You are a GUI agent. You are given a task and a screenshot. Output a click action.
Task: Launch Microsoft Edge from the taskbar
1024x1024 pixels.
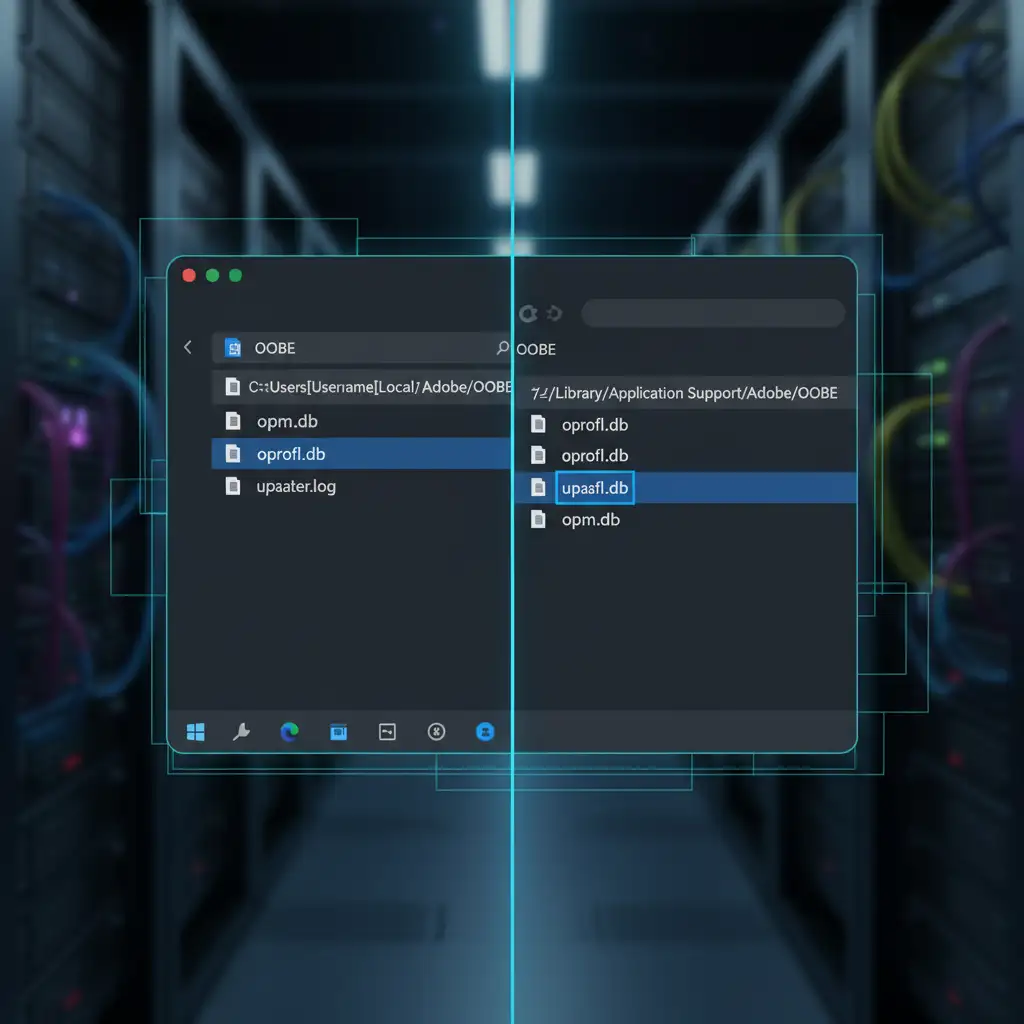coord(290,732)
